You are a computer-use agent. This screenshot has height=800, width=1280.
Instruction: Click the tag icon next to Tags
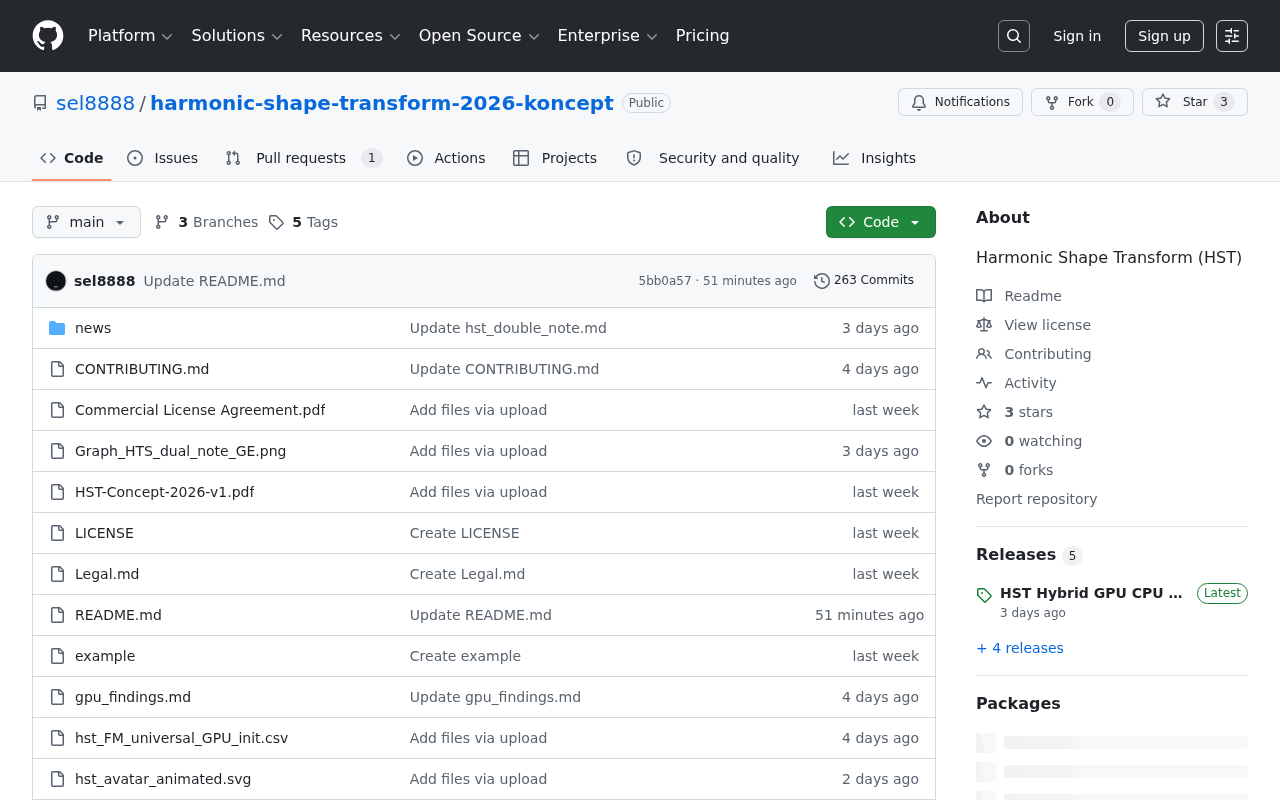click(x=276, y=222)
